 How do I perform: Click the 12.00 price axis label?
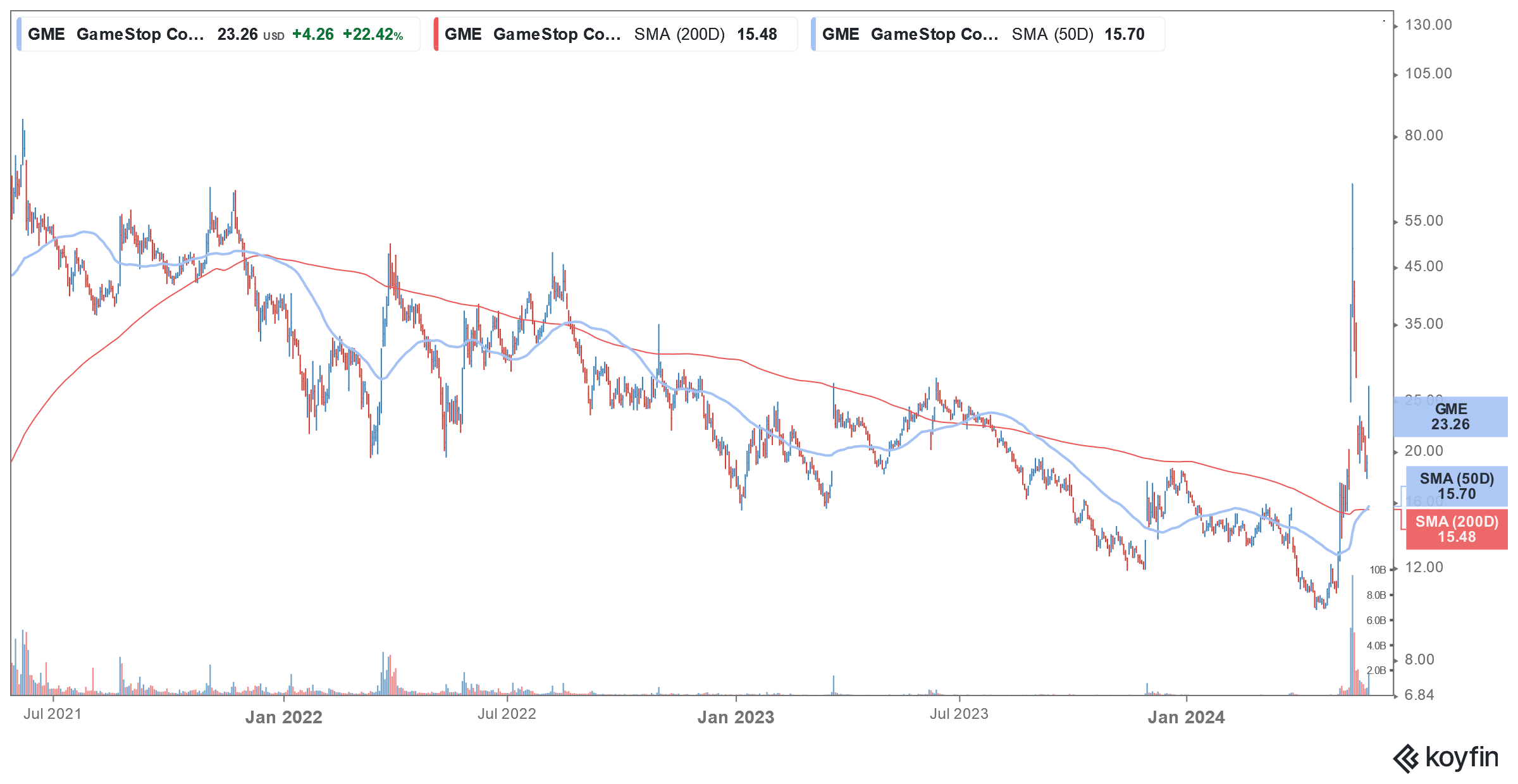pos(1424,567)
